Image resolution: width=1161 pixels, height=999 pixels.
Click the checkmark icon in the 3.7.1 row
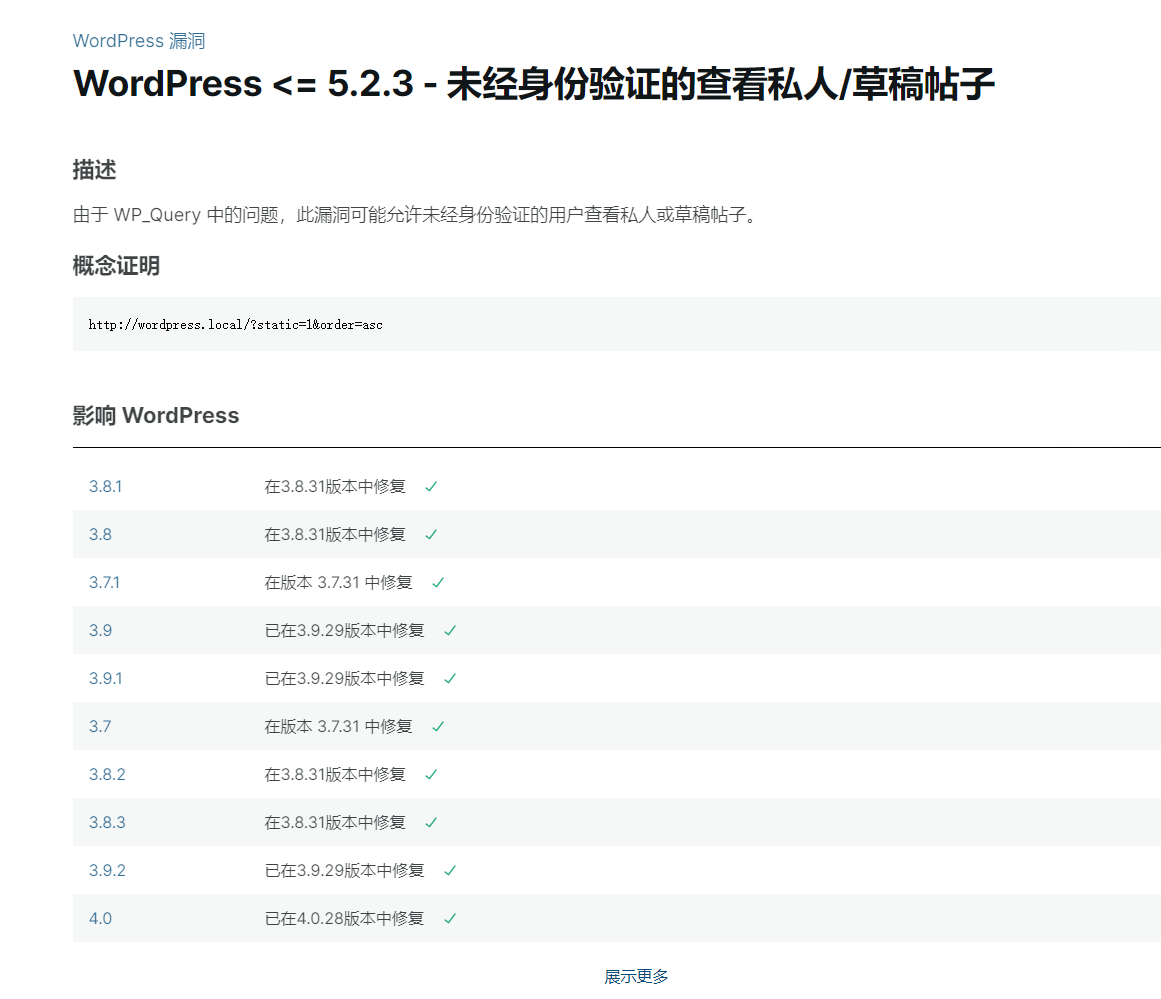coord(438,583)
